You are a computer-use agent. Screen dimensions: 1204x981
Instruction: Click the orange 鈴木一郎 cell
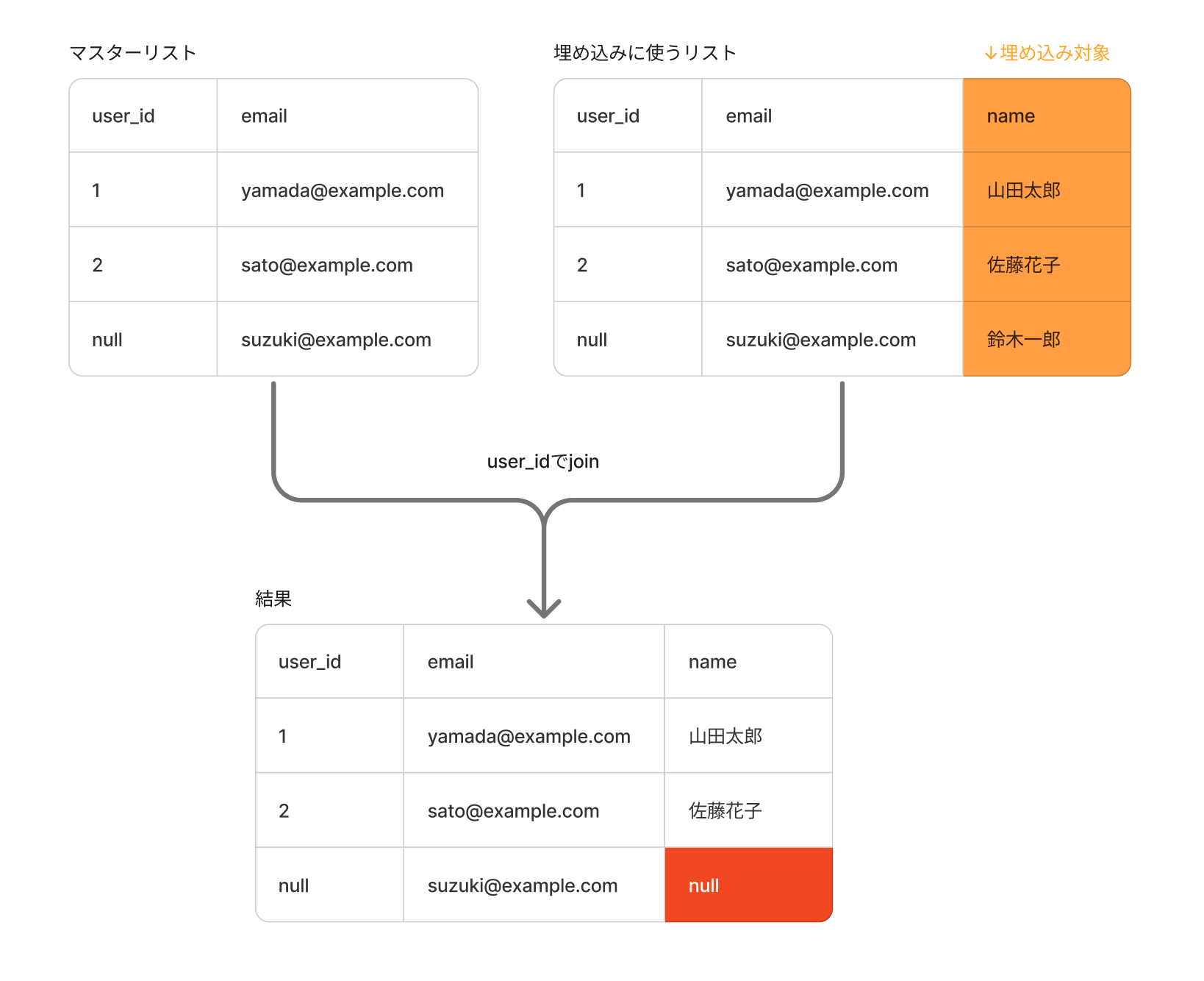click(x=1046, y=340)
